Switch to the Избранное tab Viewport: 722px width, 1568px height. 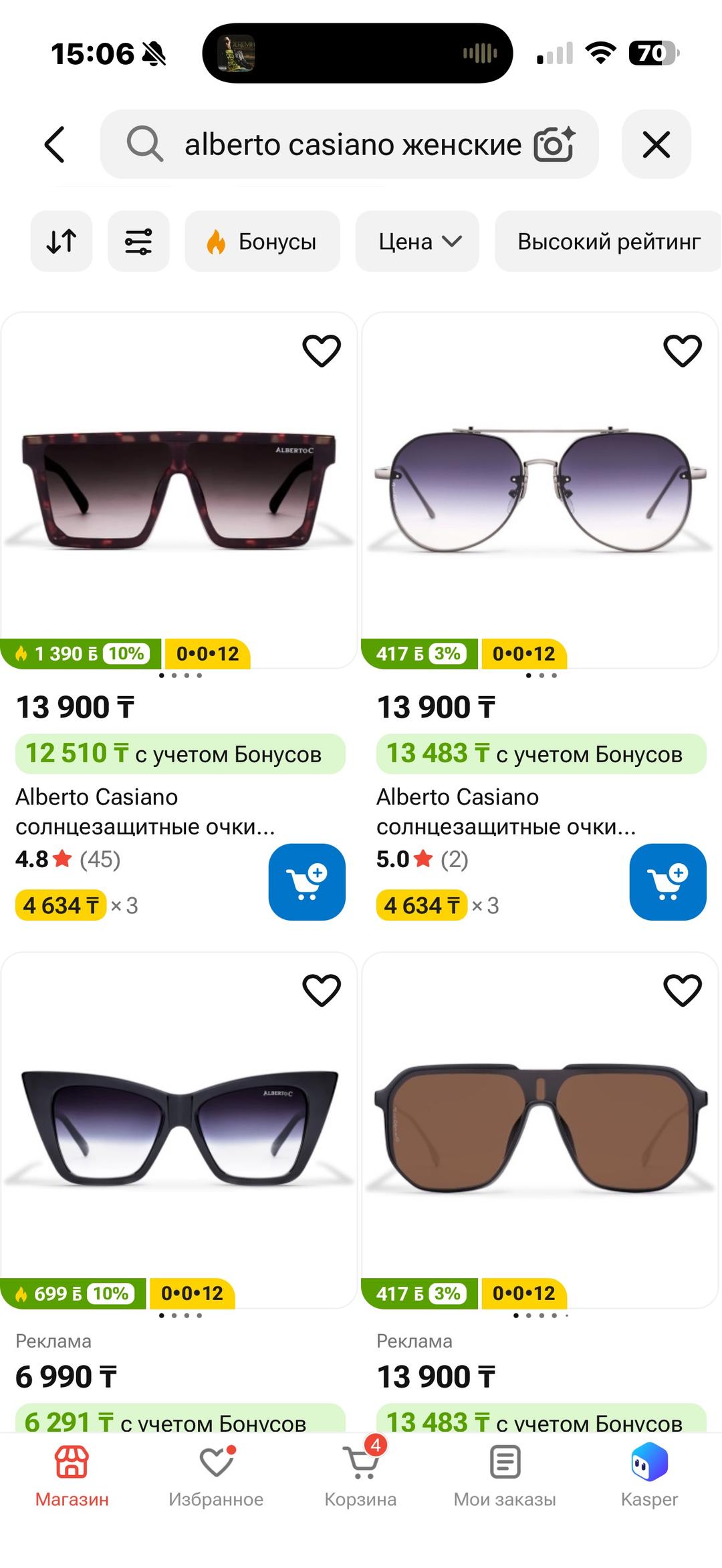216,1477
